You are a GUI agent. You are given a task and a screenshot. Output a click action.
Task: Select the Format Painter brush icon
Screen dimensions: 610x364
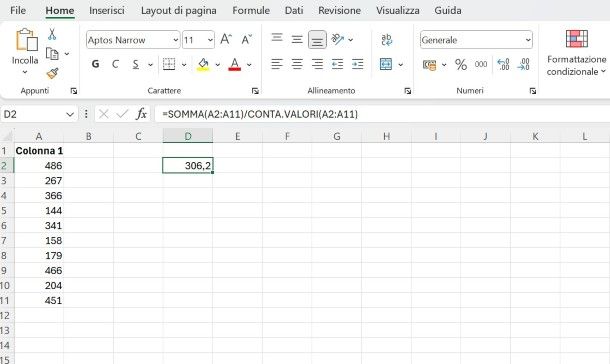pos(52,73)
